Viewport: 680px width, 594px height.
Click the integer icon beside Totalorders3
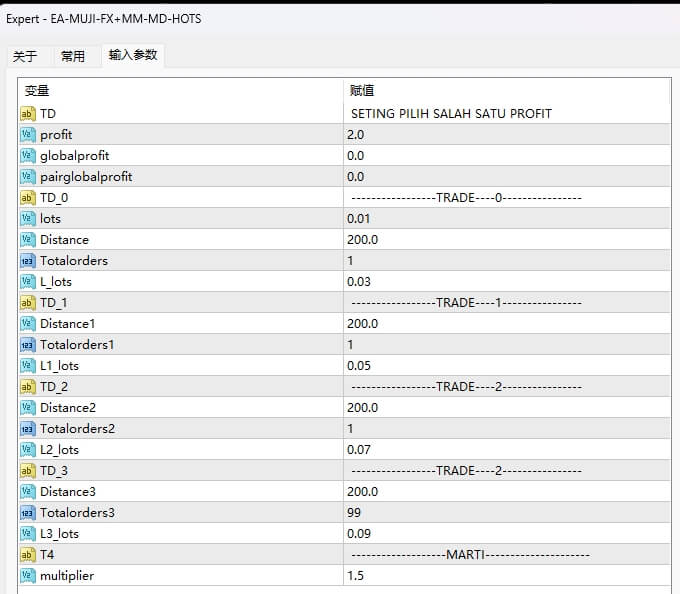coord(27,512)
